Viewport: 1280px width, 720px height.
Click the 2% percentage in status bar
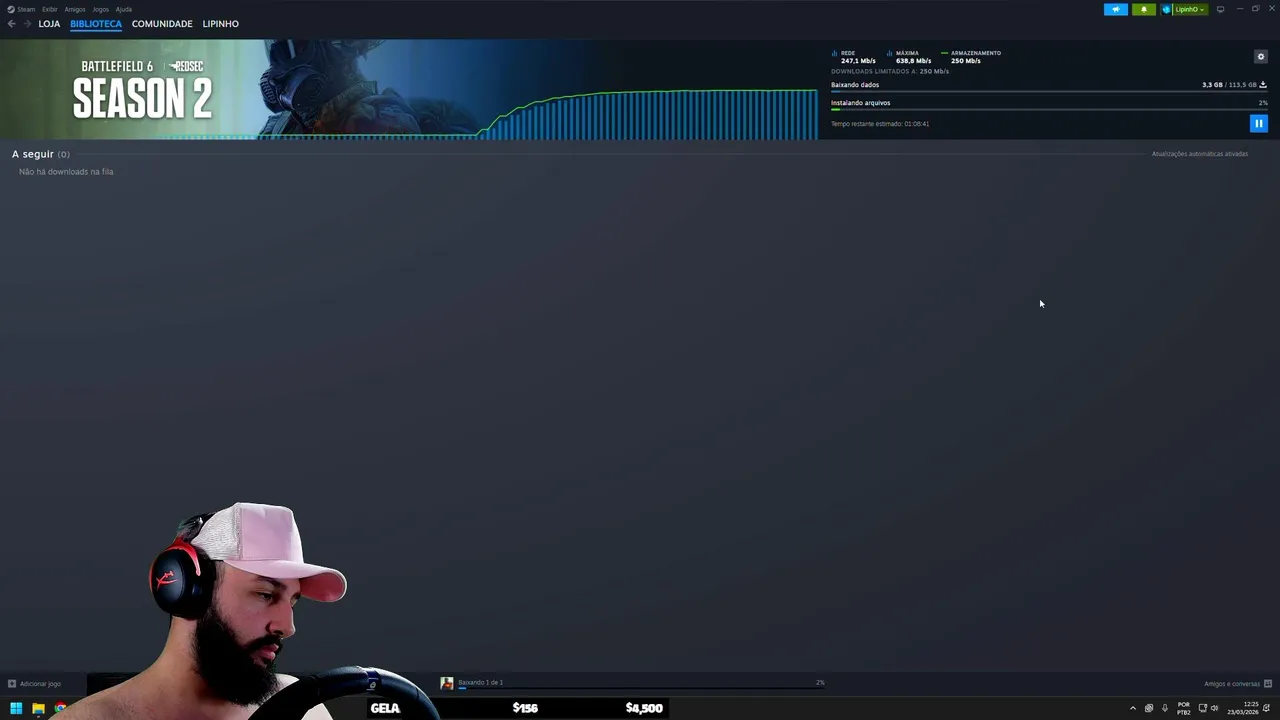pos(820,682)
